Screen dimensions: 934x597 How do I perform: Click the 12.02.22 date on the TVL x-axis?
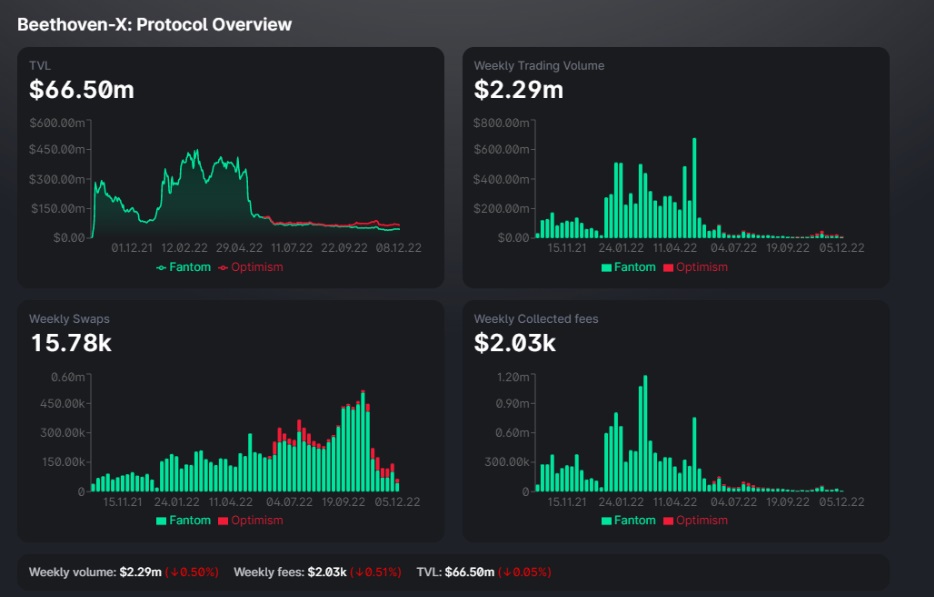pos(185,248)
